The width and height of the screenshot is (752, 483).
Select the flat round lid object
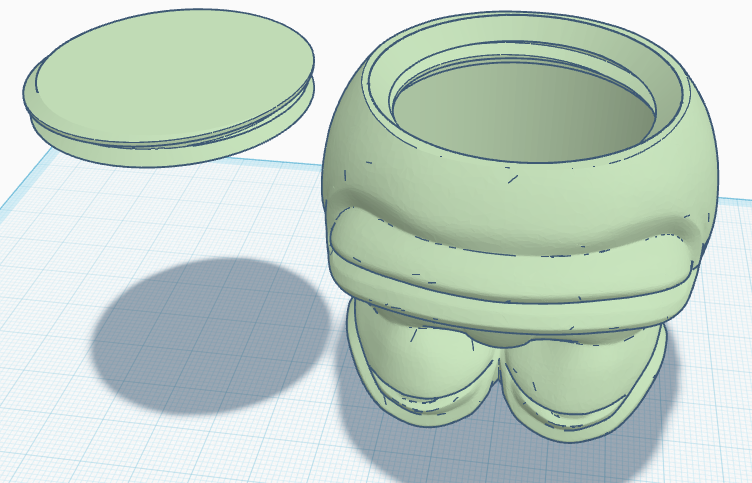(x=169, y=87)
